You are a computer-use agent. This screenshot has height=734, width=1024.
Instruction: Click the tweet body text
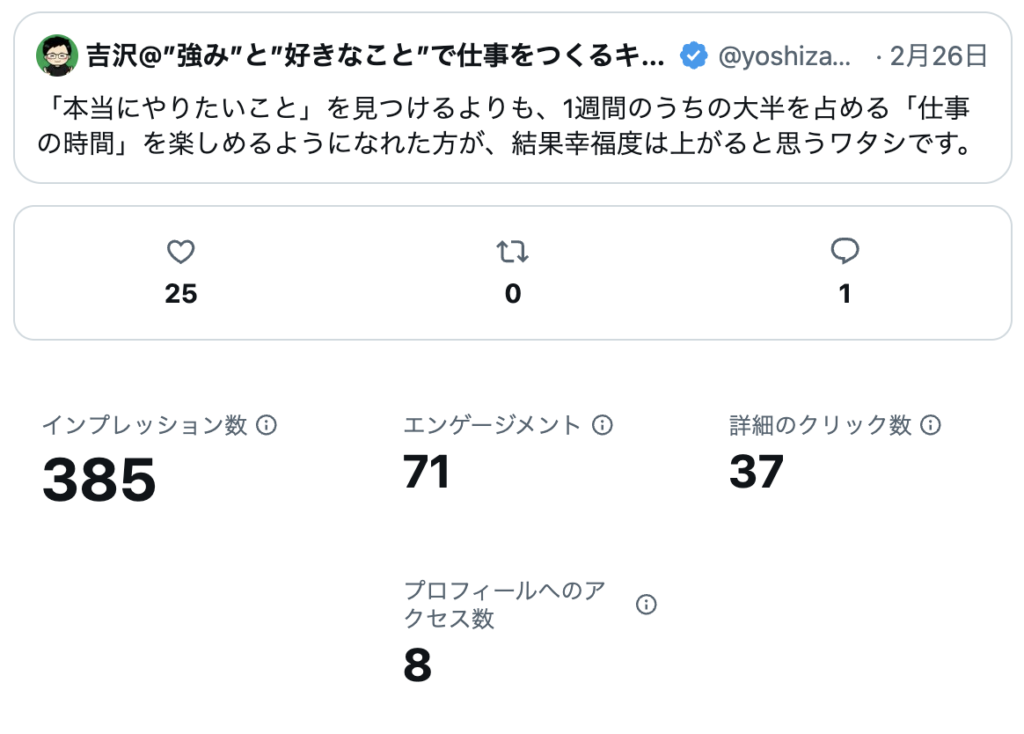[505, 127]
